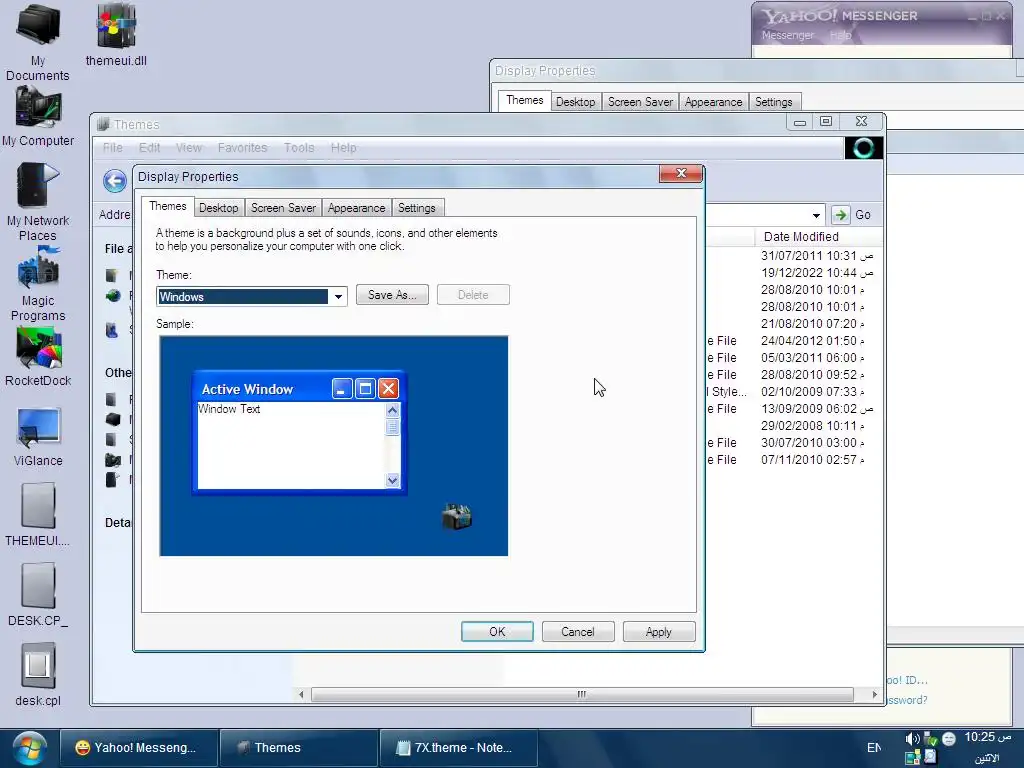Screen dimensions: 1024x768
Task: Open the Screen Saver tab in background Display Properties
Action: (x=640, y=102)
